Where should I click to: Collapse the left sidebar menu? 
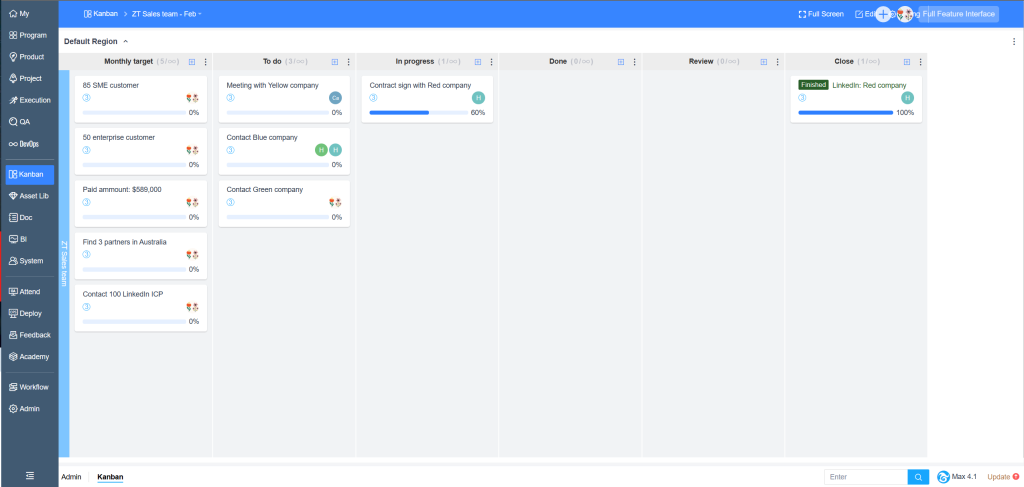(x=29, y=476)
